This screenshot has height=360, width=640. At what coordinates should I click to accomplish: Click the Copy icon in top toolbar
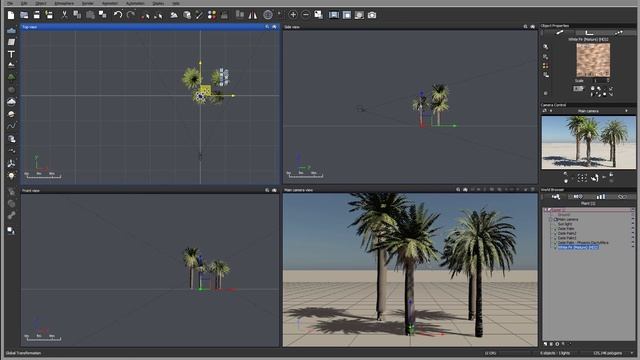pyautogui.click(x=77, y=15)
